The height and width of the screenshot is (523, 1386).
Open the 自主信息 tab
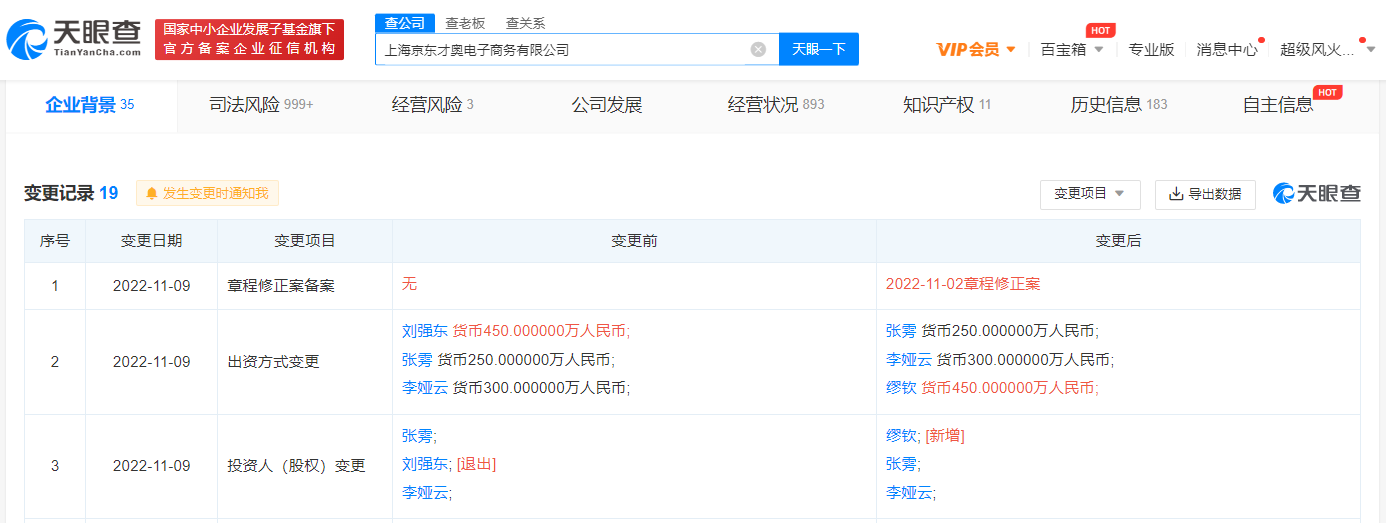tap(1278, 105)
